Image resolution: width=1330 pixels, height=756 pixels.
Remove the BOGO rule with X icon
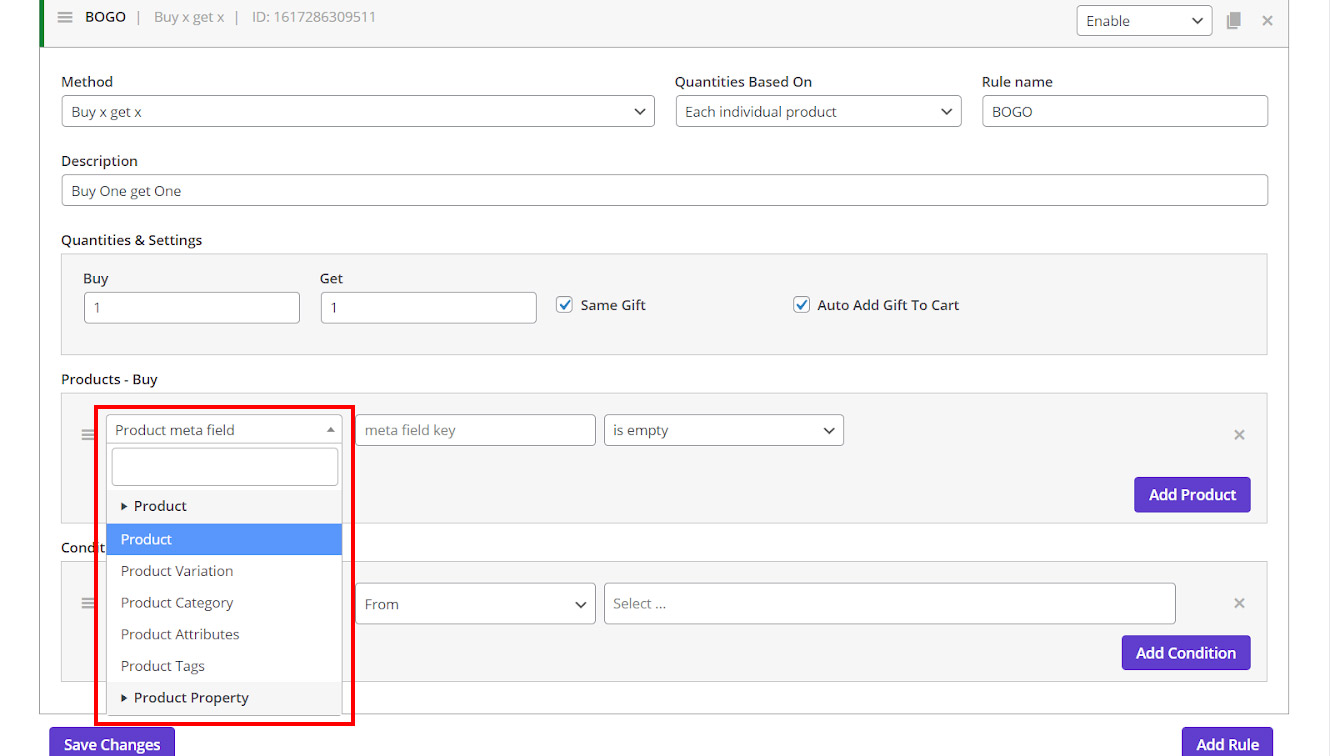pos(1267,20)
